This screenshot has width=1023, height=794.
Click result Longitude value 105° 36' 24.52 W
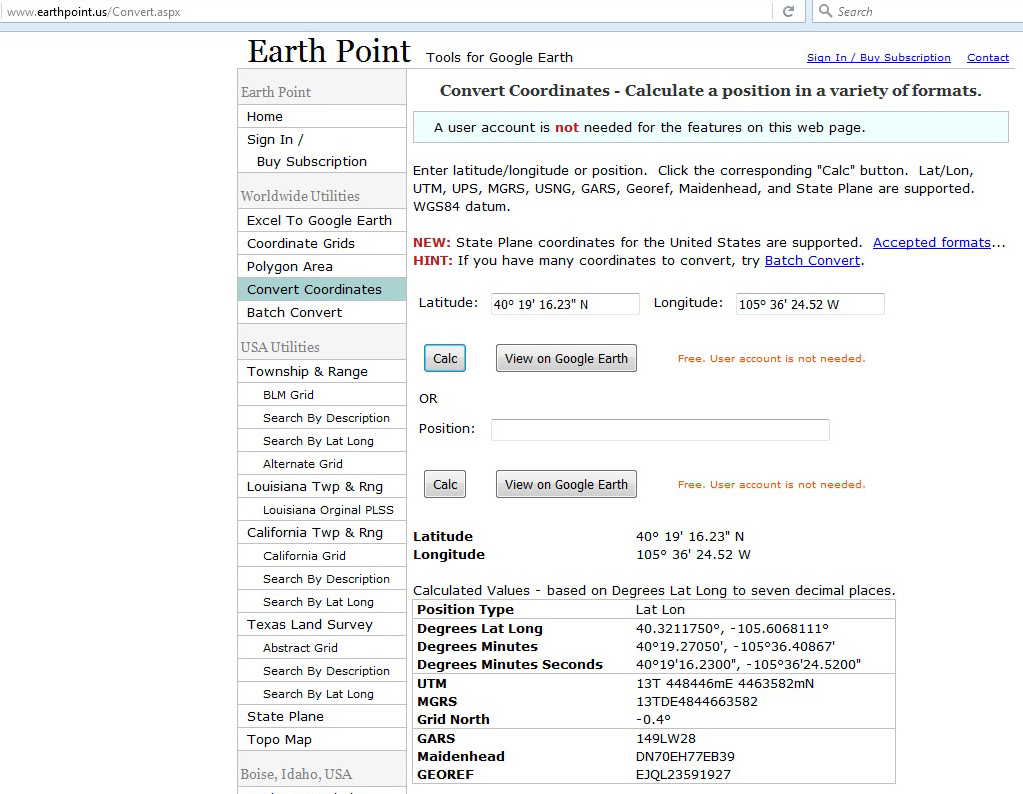point(693,555)
